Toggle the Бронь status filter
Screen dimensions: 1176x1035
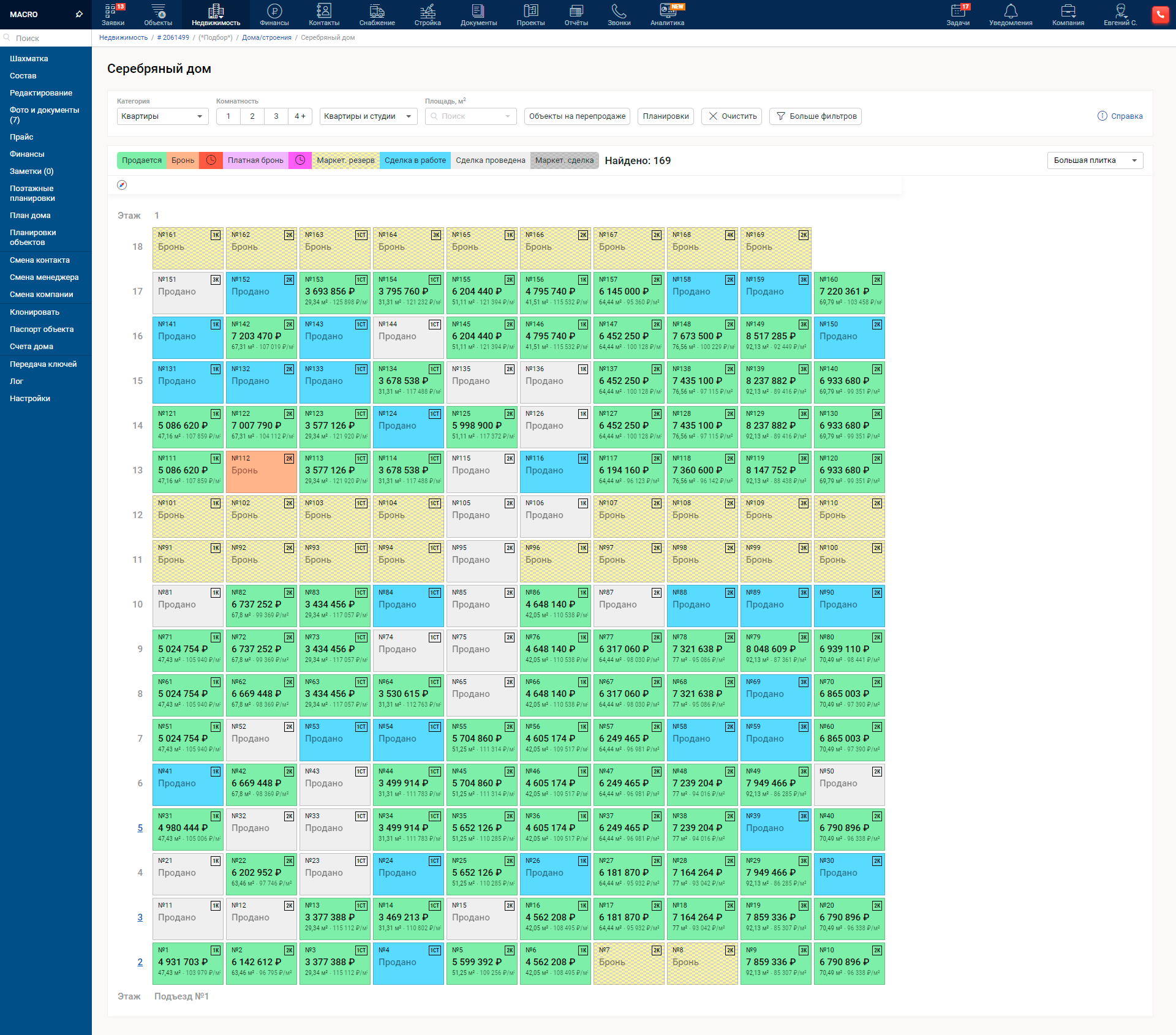(183, 160)
